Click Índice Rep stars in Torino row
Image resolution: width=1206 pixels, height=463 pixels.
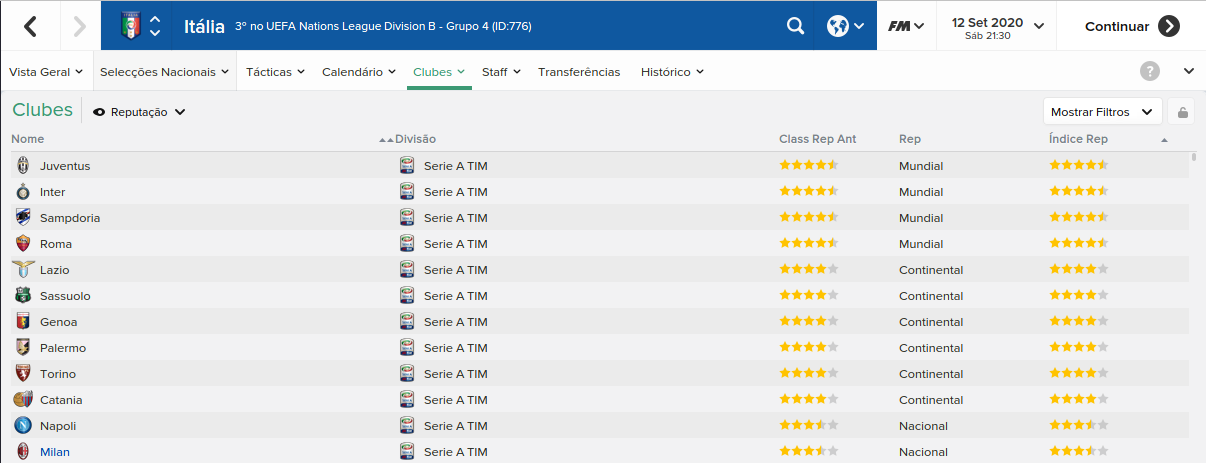pos(1079,373)
